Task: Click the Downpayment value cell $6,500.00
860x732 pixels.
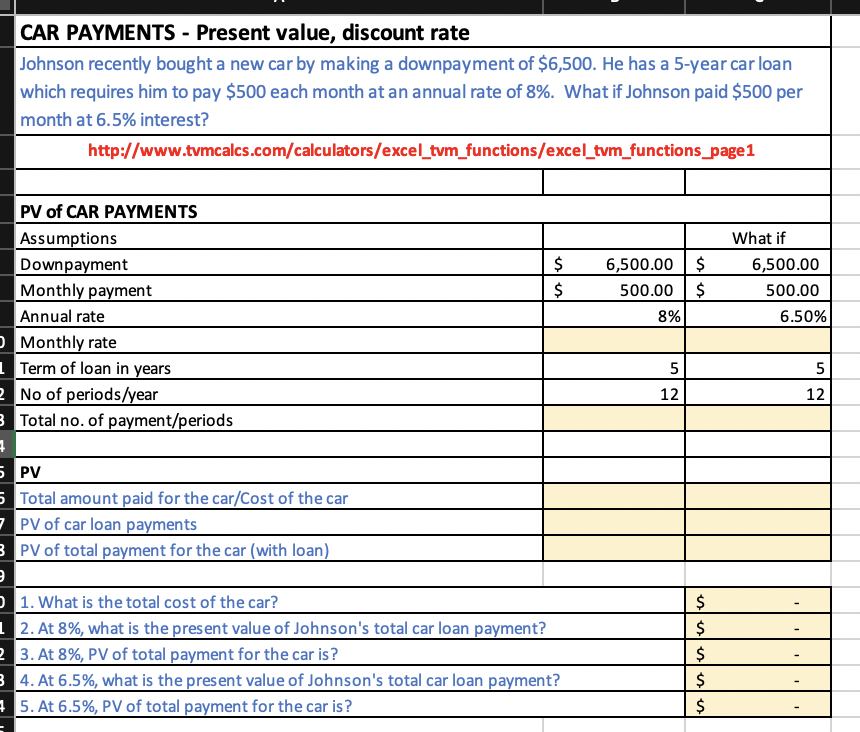Action: [x=613, y=263]
